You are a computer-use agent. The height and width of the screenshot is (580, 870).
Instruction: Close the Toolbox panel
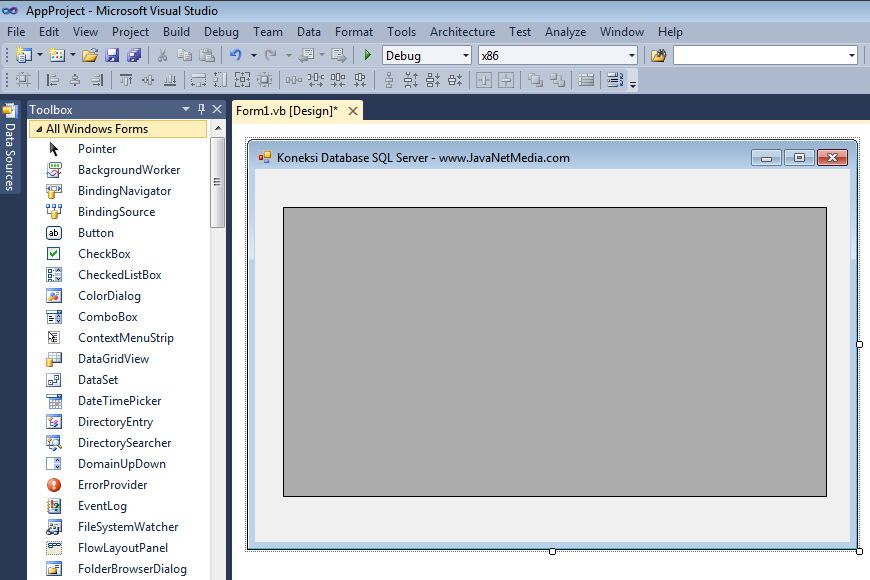click(216, 109)
